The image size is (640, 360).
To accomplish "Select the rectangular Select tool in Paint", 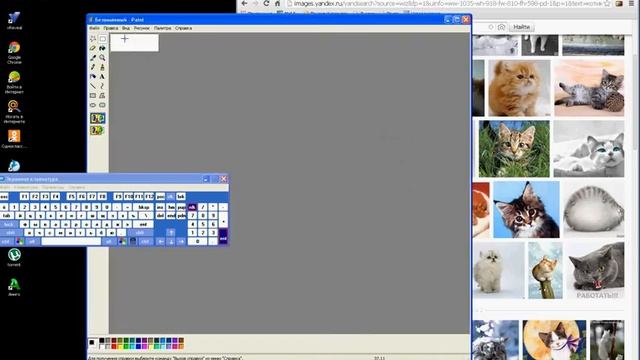I will pos(102,39).
